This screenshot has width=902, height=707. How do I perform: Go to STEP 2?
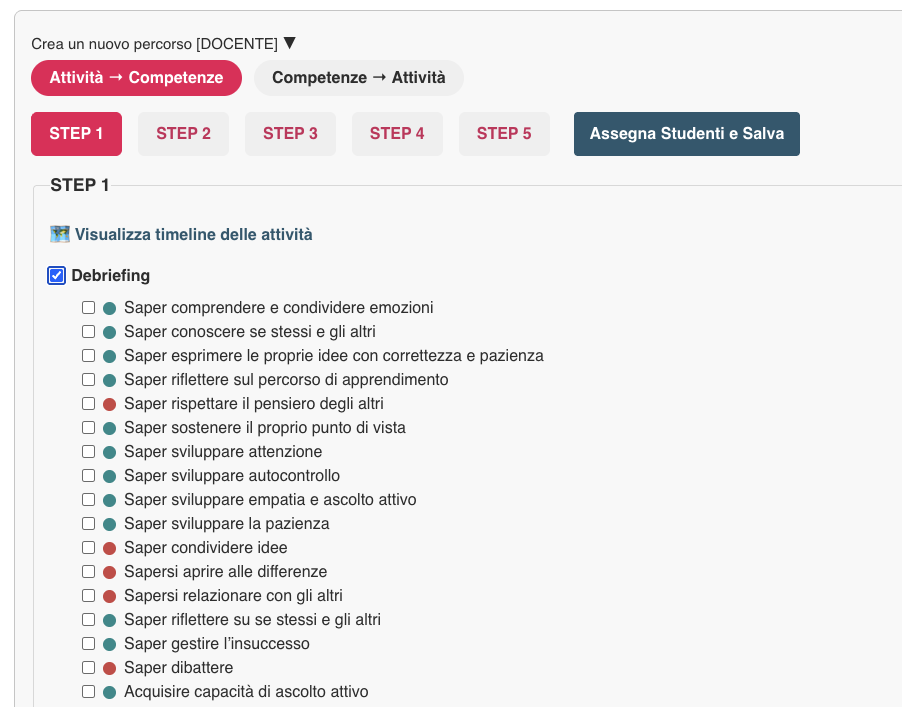(x=183, y=134)
